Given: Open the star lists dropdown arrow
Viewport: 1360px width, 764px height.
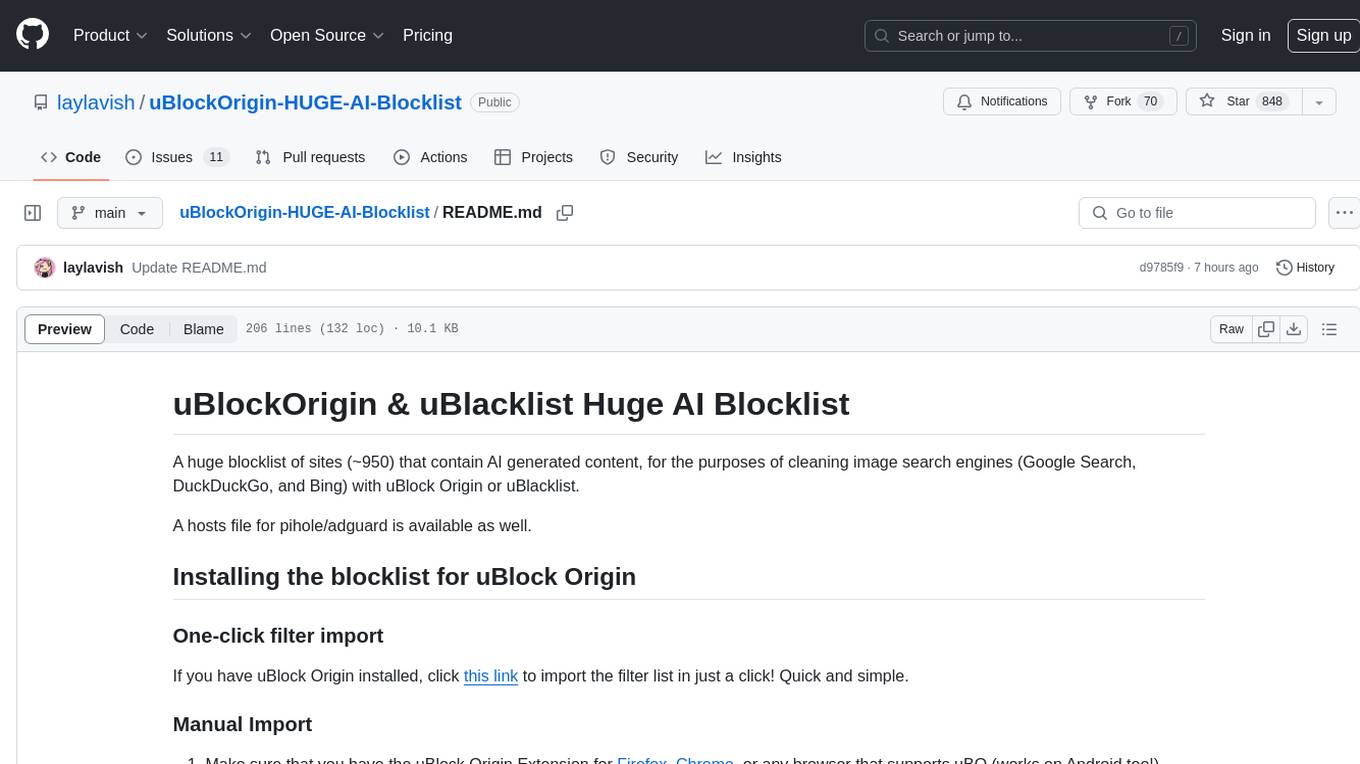Looking at the screenshot, I should point(1319,102).
